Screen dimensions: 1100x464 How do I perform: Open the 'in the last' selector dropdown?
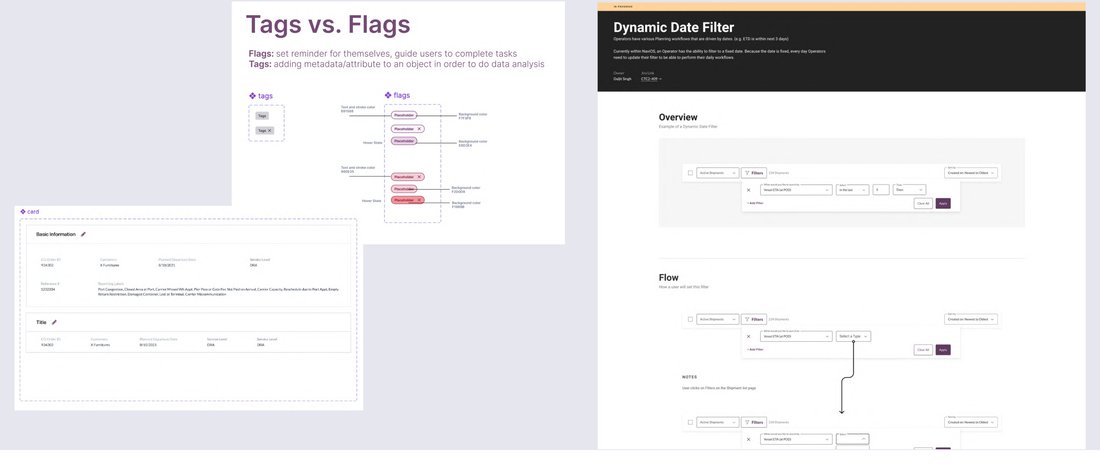(852, 190)
